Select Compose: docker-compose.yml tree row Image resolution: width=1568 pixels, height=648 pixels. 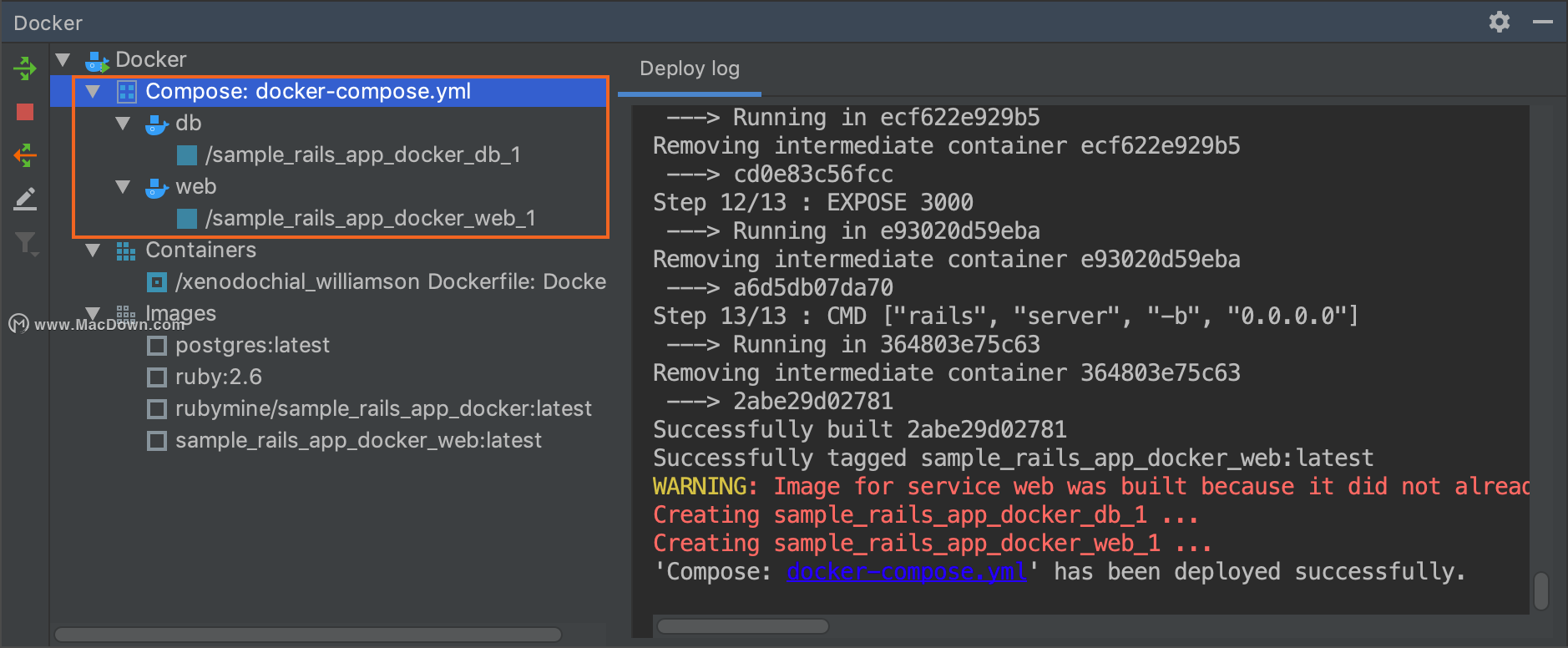click(x=329, y=92)
